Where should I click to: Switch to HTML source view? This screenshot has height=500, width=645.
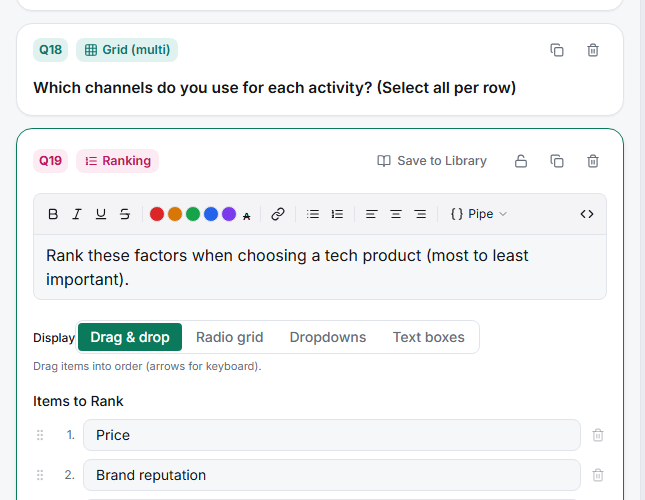tap(587, 214)
